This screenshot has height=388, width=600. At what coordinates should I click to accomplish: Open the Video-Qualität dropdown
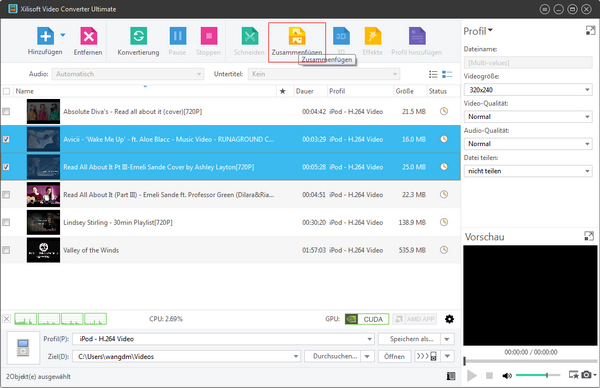pos(528,117)
